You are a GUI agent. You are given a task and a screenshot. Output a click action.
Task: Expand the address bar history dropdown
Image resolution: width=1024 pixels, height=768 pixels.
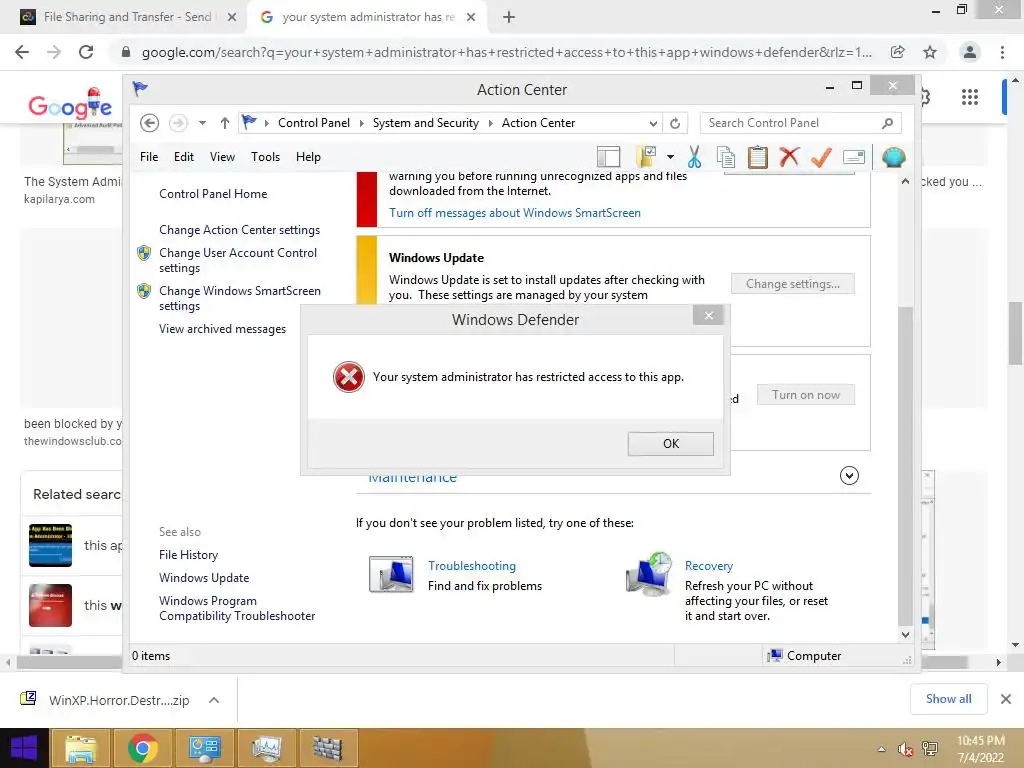(x=652, y=123)
